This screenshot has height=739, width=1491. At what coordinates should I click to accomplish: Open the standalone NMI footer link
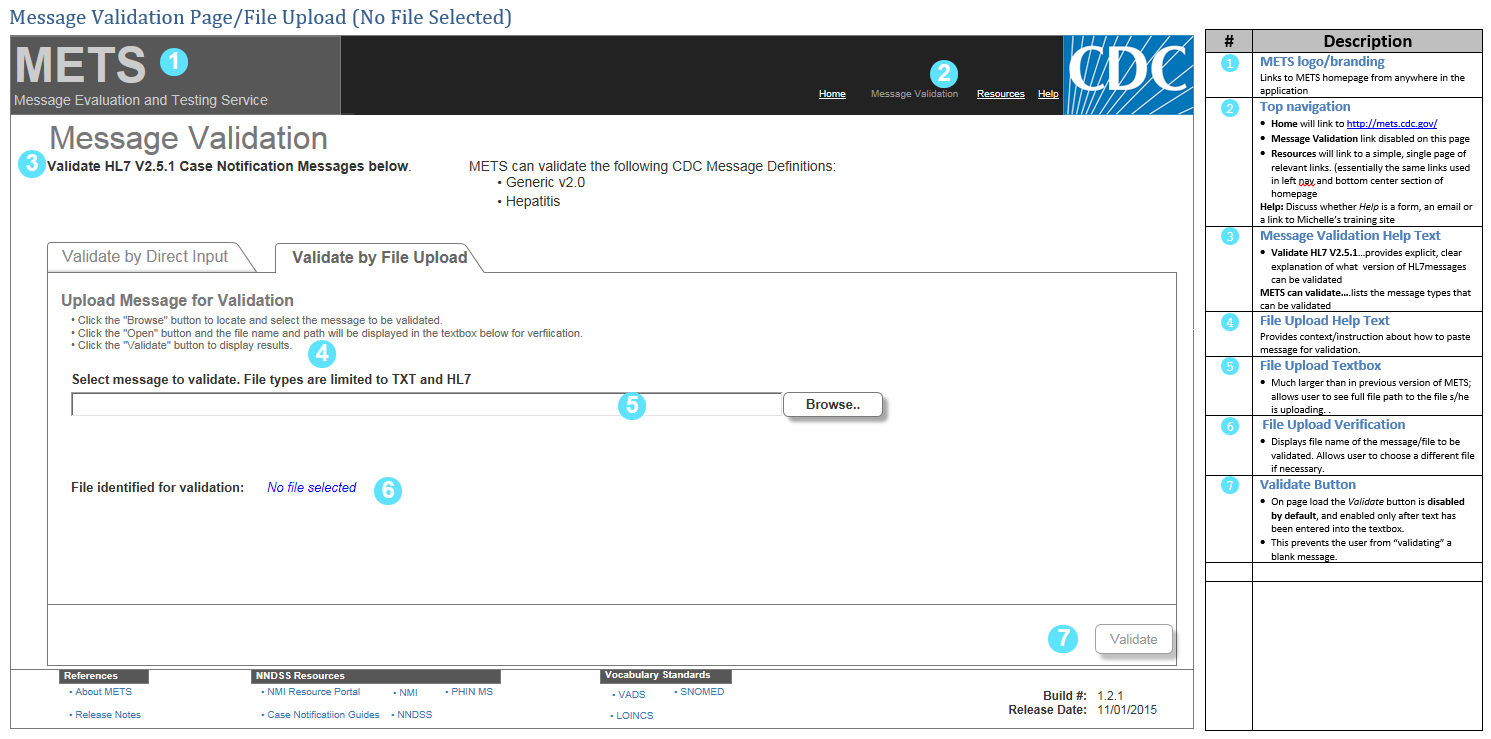[x=407, y=692]
